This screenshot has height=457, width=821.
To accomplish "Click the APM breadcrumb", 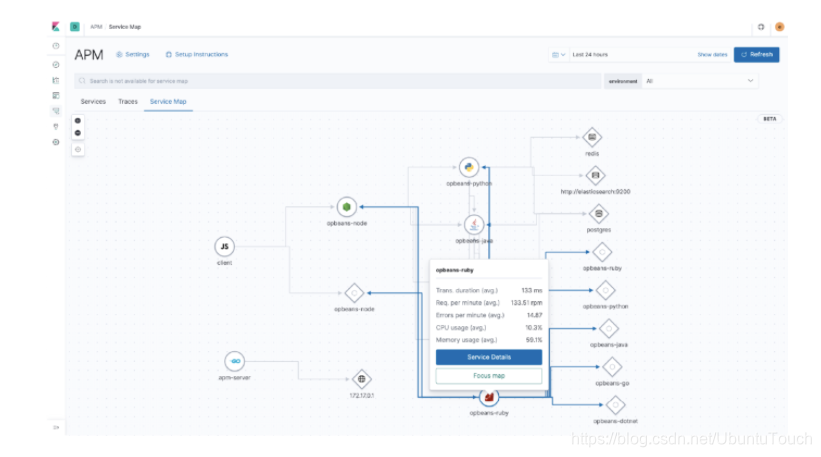I will [96, 27].
